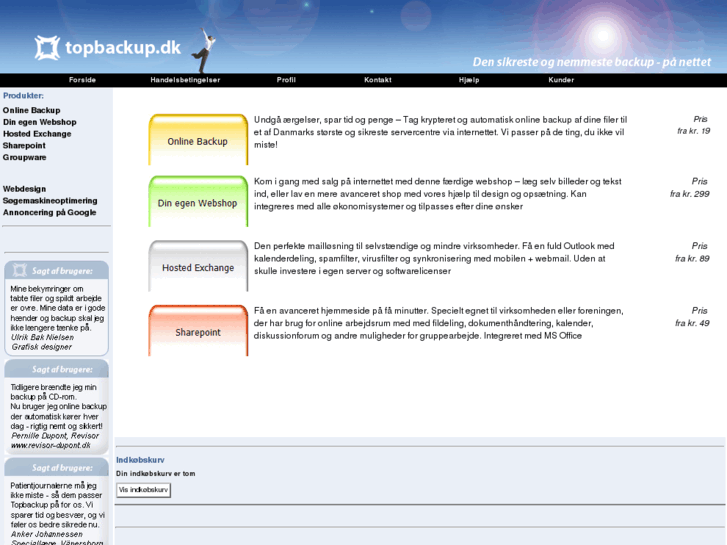Click the Ulrik Bak Nielsen name

click(x=42, y=337)
